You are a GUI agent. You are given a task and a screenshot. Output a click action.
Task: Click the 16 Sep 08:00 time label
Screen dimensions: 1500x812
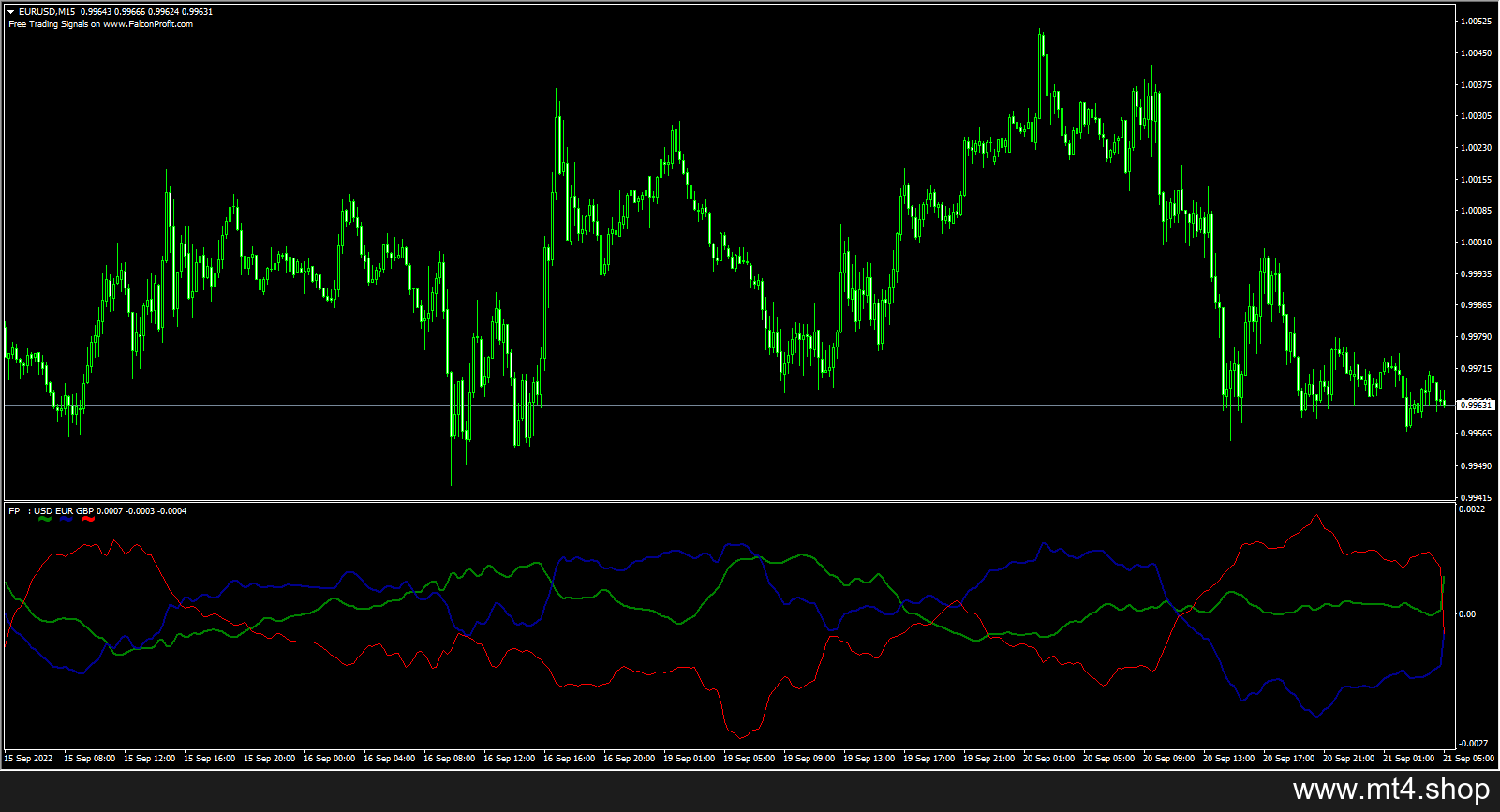(449, 759)
